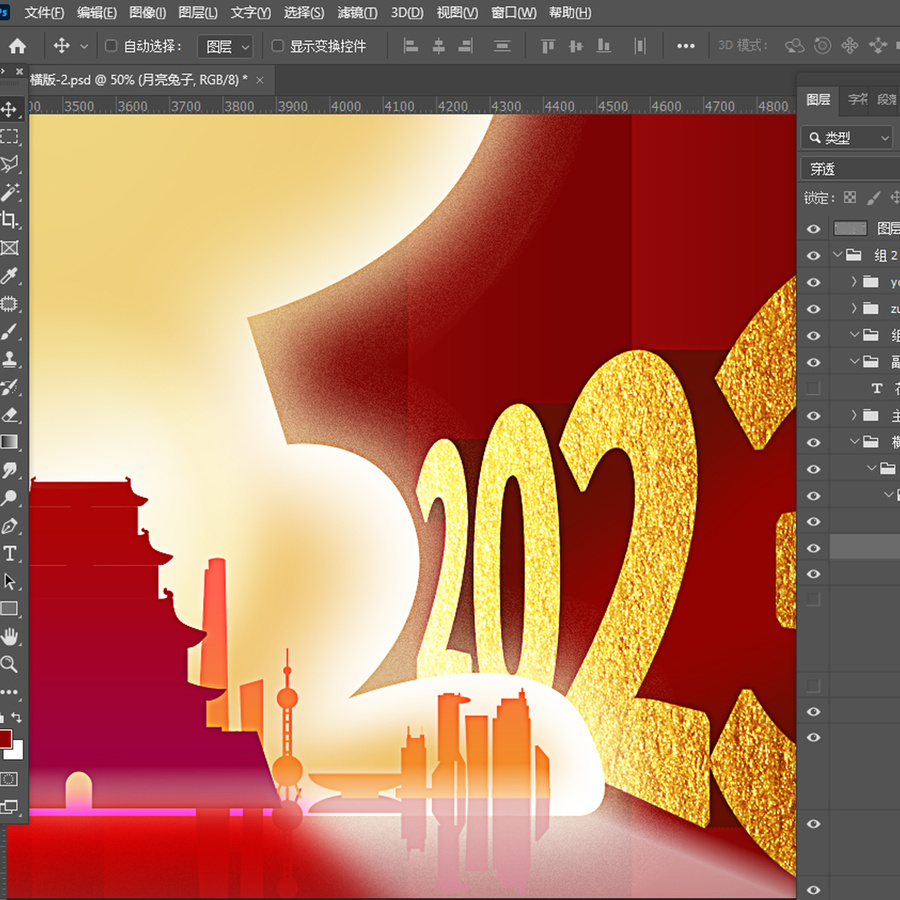The width and height of the screenshot is (900, 900).
Task: Select the Magic Wand tool
Action: coord(9,192)
